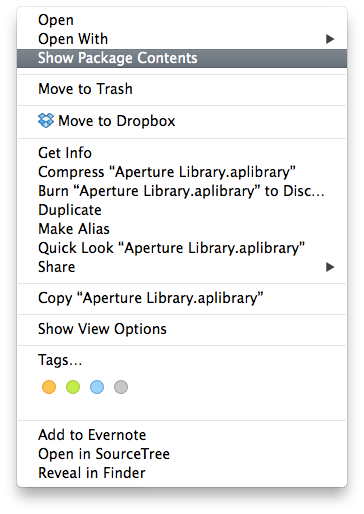The height and width of the screenshot is (514, 364).
Task: Open Get Info for the library
Action: [x=182, y=153]
